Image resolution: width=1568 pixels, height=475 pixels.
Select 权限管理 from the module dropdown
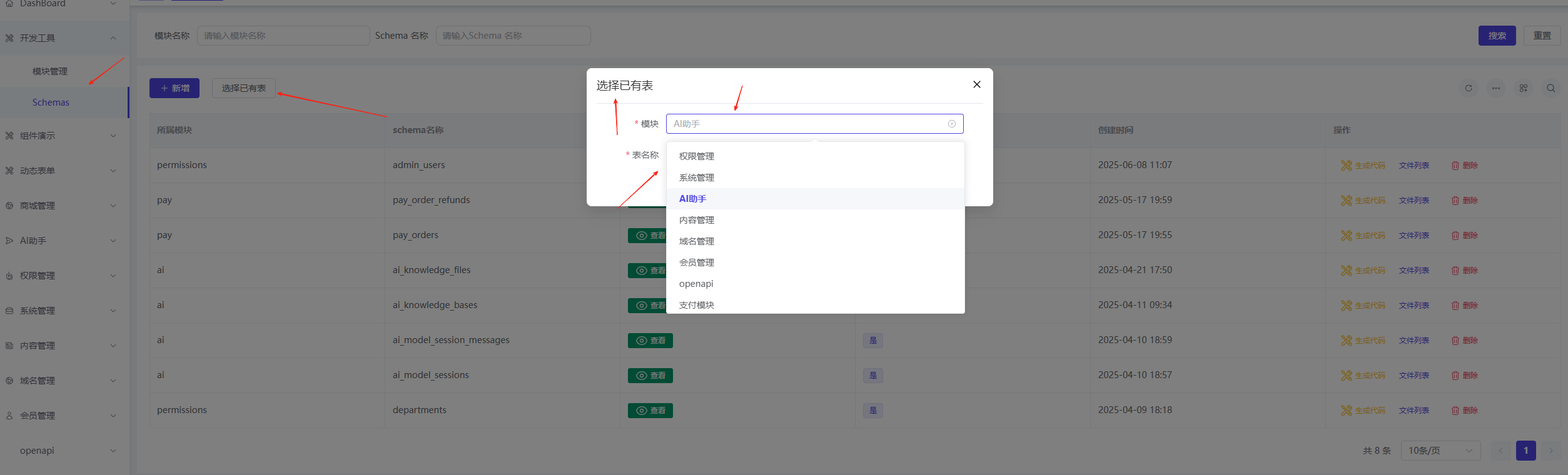pyautogui.click(x=816, y=156)
